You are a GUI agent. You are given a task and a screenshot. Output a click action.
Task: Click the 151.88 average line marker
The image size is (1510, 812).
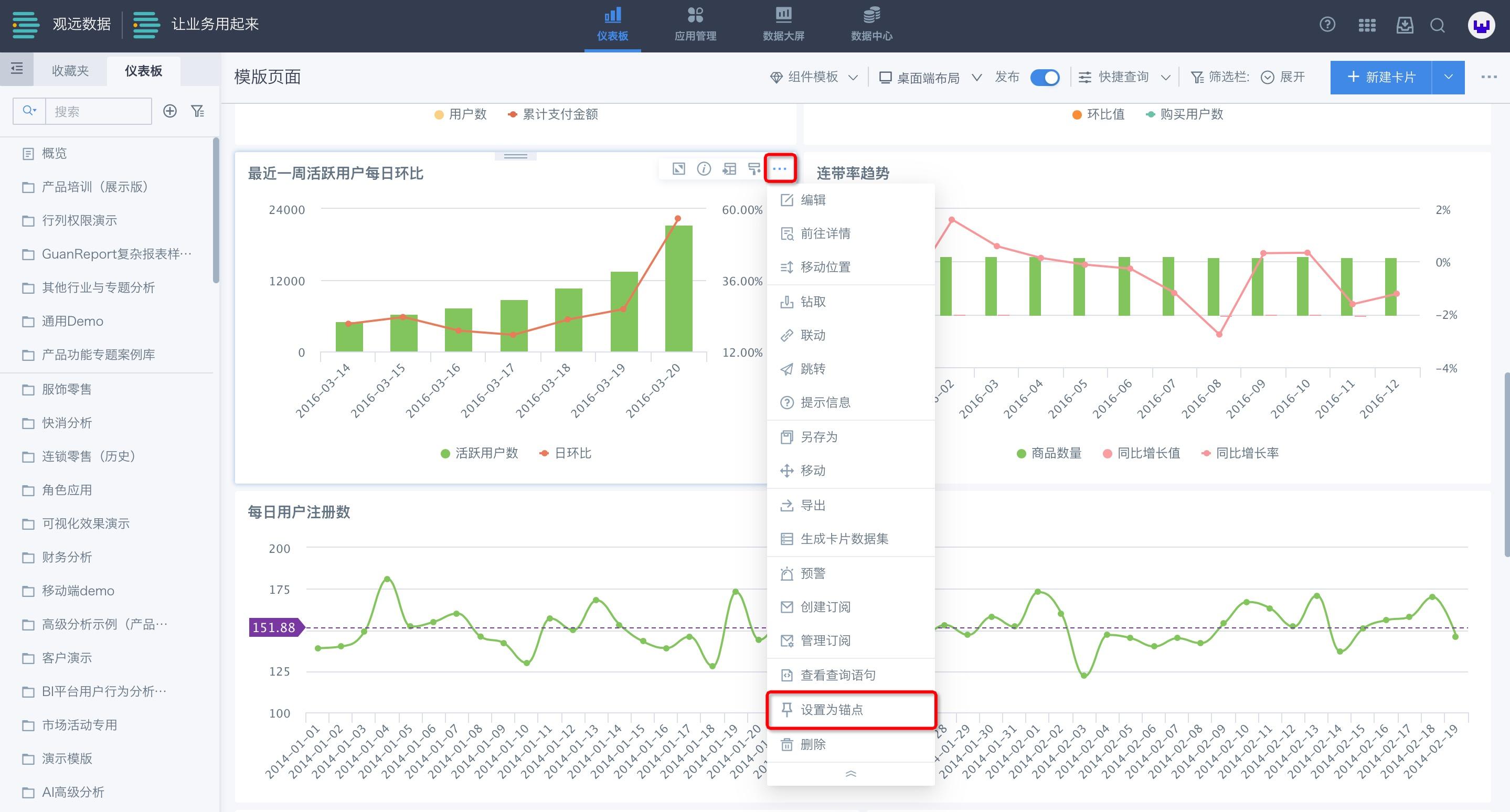pyautogui.click(x=277, y=627)
